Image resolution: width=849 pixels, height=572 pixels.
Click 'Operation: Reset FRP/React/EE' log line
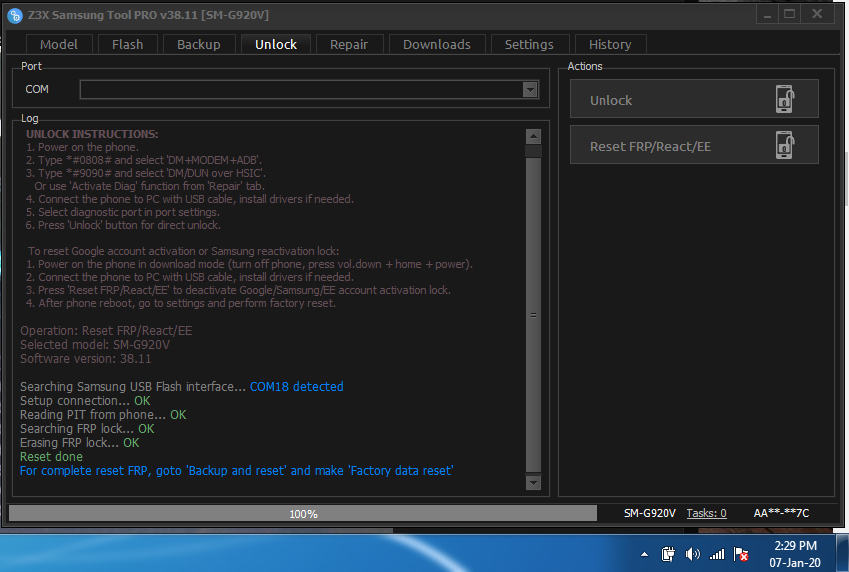coord(106,331)
